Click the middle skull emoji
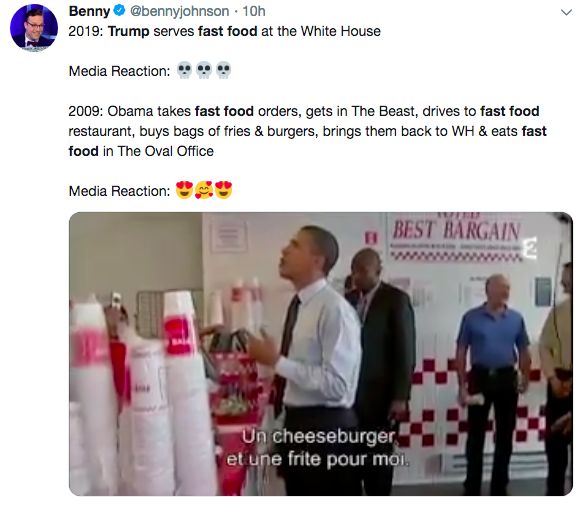Screen dimensions: 584x511 (204, 70)
